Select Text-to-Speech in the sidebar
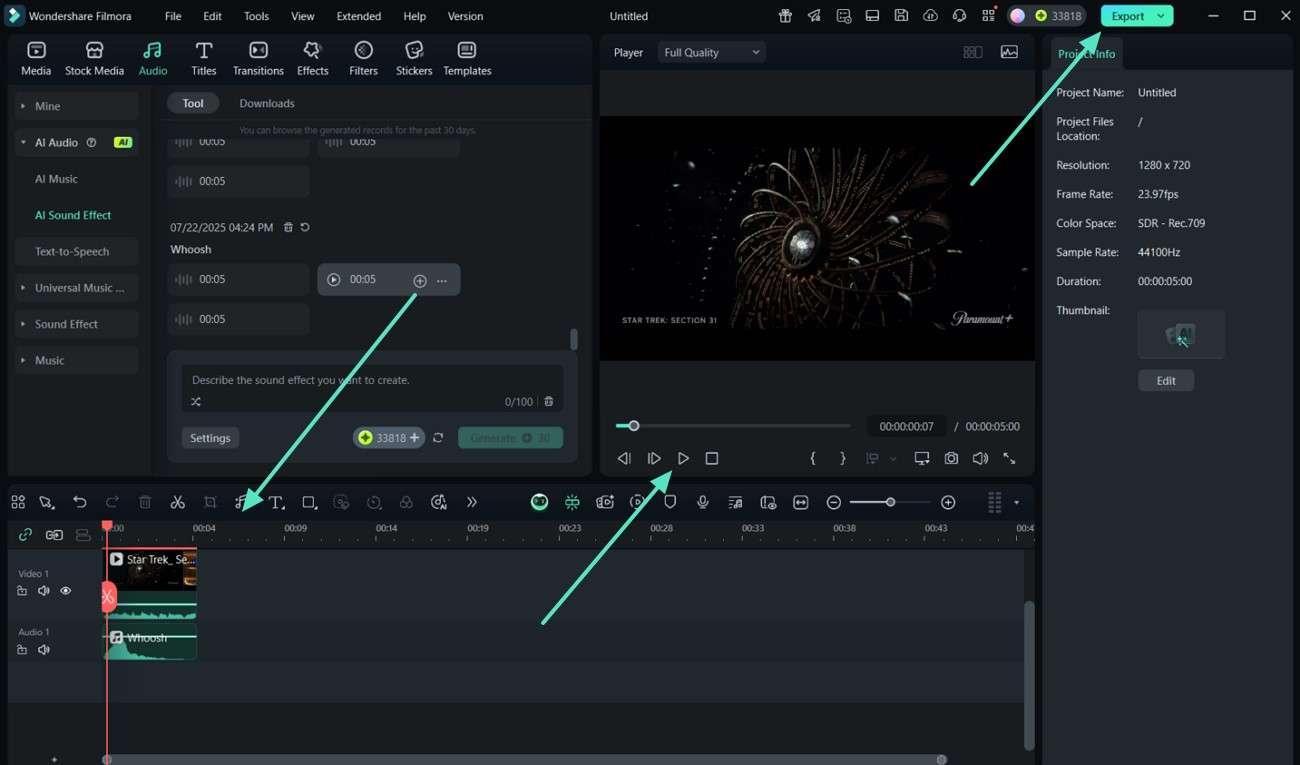Screen dimensions: 1300x765 (72, 252)
